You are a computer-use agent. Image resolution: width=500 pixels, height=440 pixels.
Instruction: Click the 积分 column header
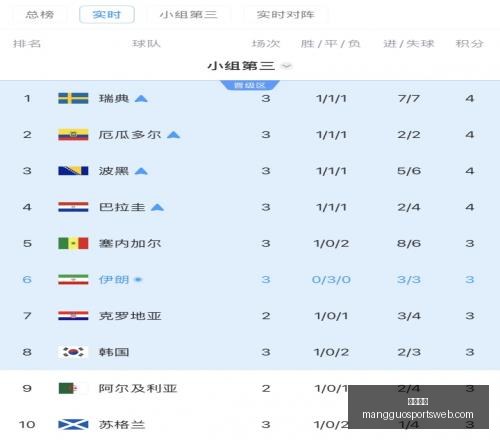tap(470, 44)
